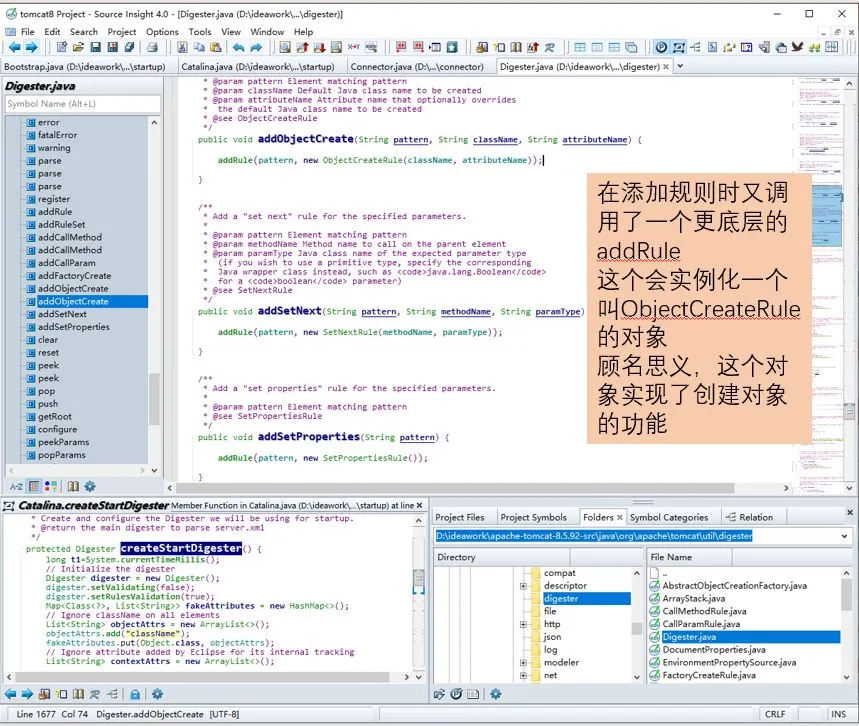Sort symbols alphabetically with the A-Z icon
859x726 pixels.
(16, 486)
